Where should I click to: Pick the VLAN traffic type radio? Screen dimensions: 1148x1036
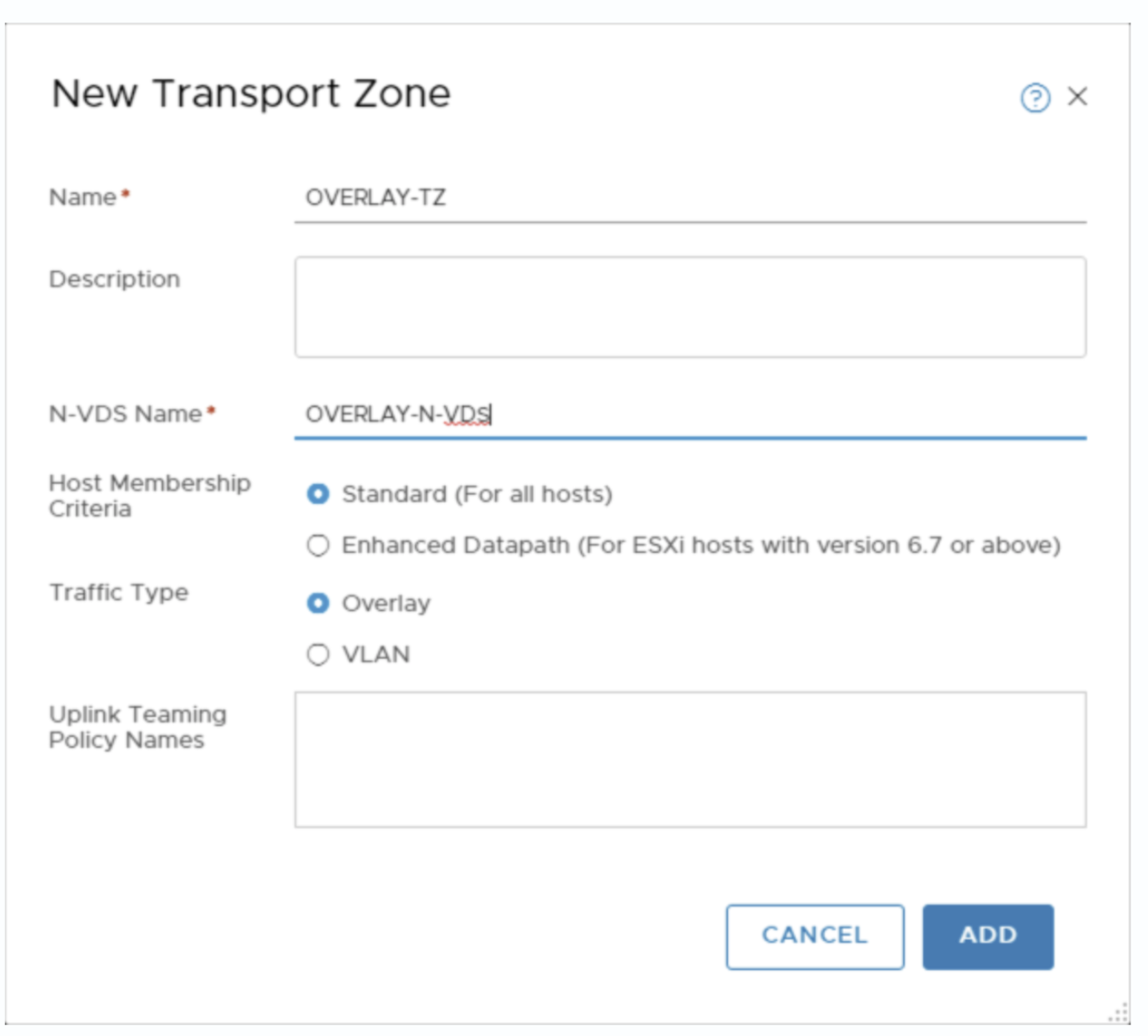pos(318,655)
